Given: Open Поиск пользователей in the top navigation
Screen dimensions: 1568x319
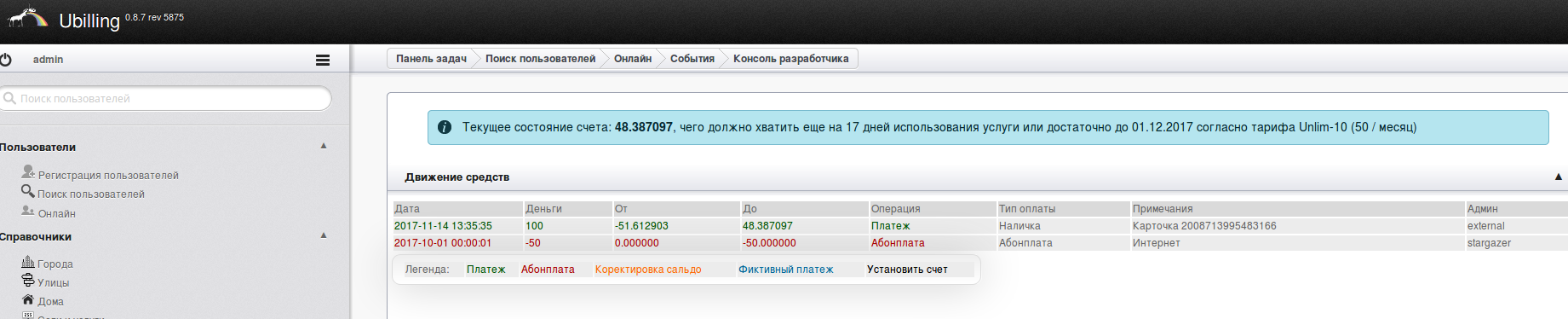Looking at the screenshot, I should pos(540,59).
